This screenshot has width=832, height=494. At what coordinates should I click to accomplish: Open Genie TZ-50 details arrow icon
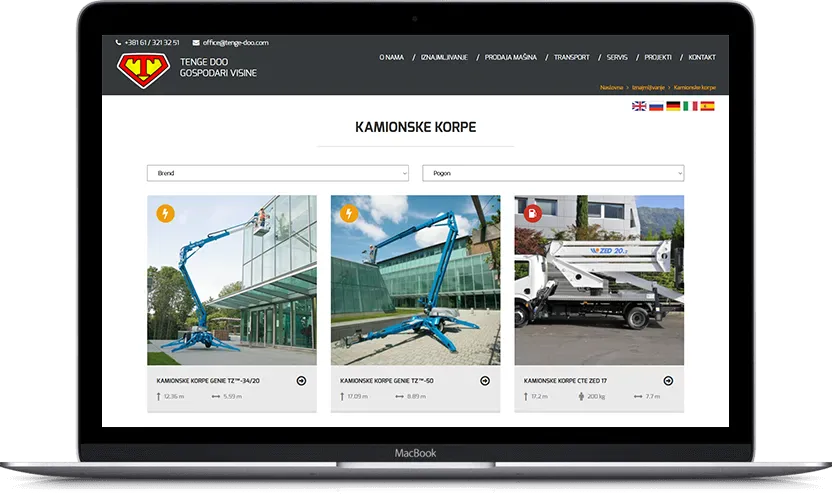pyautogui.click(x=485, y=380)
